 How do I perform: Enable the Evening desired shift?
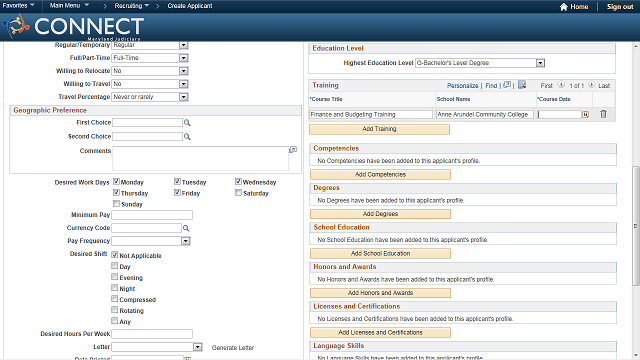click(x=115, y=277)
